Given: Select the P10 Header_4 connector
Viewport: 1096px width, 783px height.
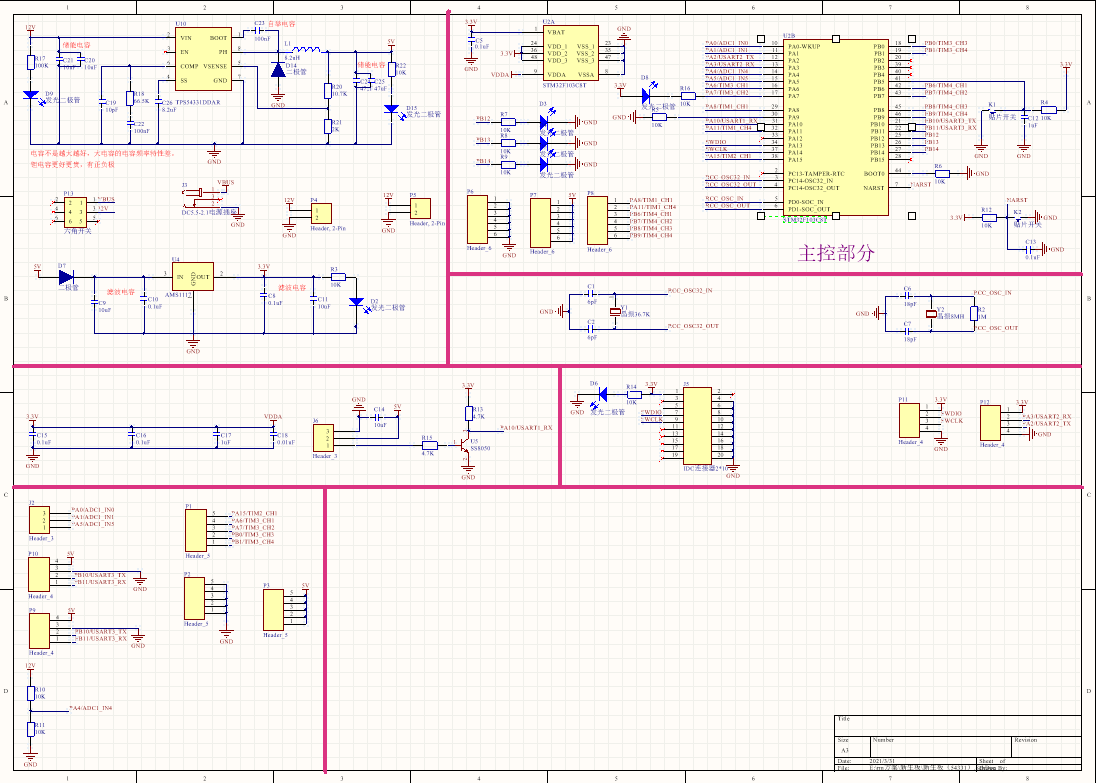Looking at the screenshot, I should (x=38, y=575).
